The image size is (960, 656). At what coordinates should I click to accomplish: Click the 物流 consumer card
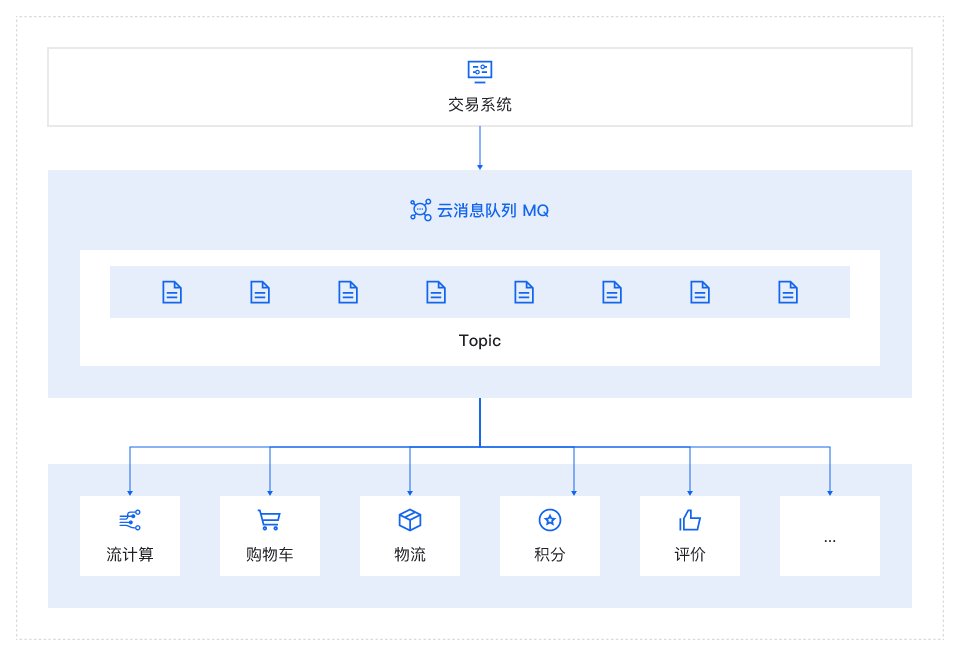[x=410, y=535]
